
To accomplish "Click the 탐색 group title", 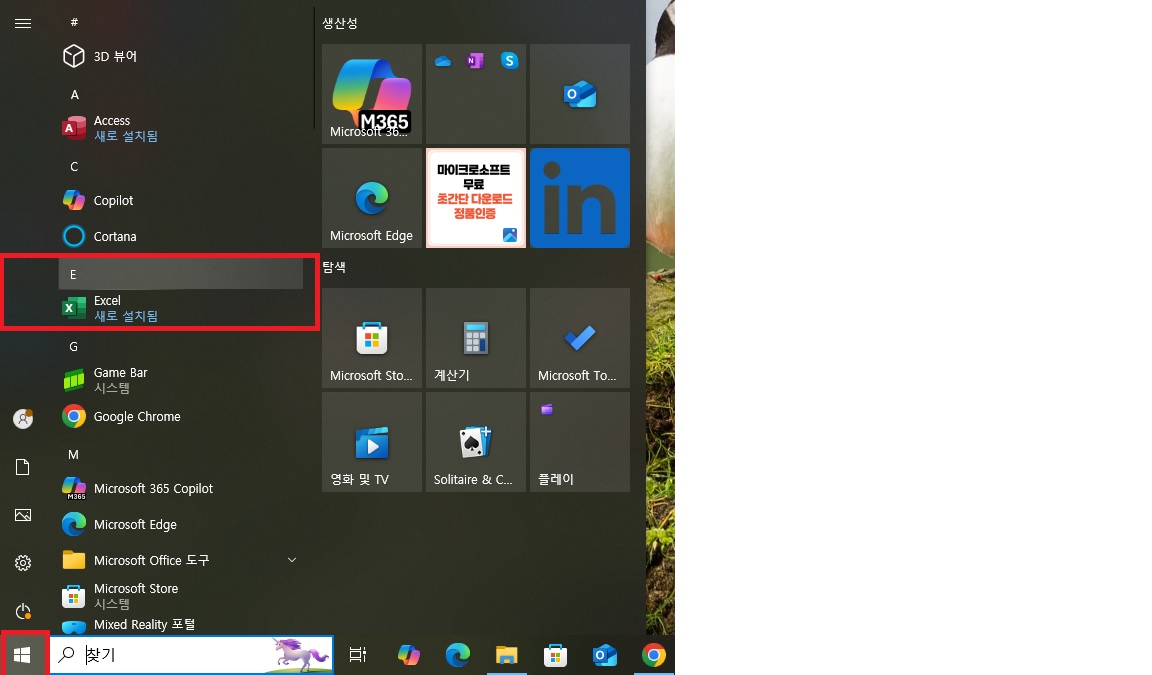I will coord(334,267).
